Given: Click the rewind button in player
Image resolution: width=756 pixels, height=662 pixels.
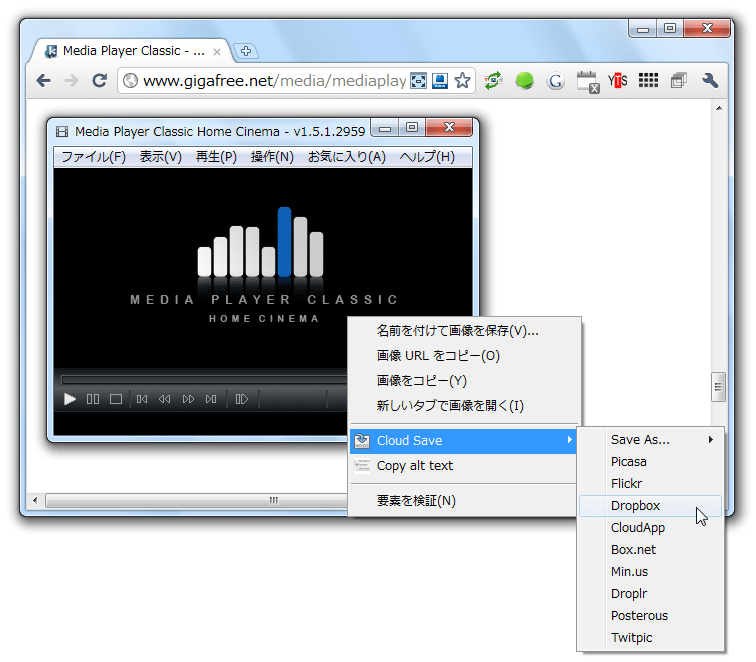Looking at the screenshot, I should 164,399.
